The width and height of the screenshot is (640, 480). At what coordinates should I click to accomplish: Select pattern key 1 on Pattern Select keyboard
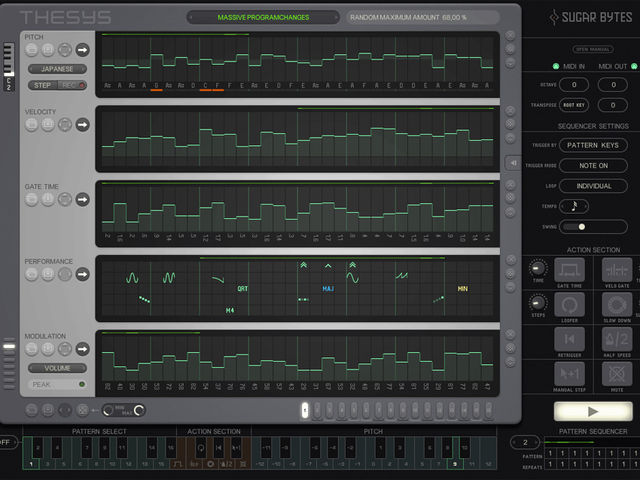[30, 464]
